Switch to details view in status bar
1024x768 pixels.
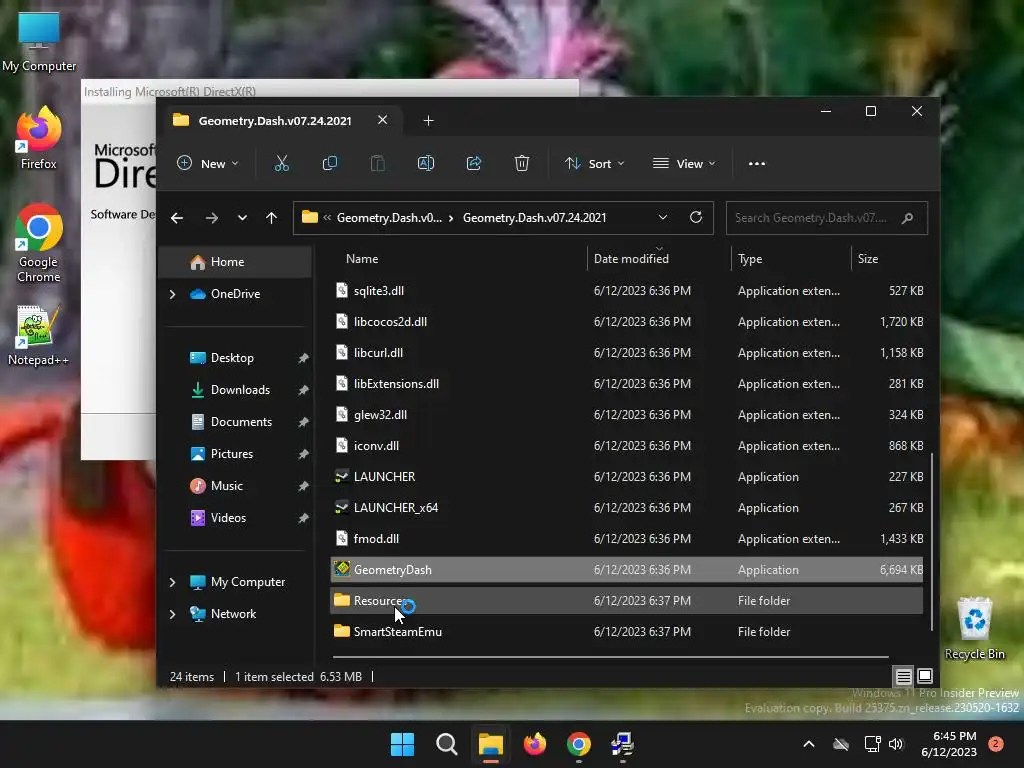(x=903, y=676)
